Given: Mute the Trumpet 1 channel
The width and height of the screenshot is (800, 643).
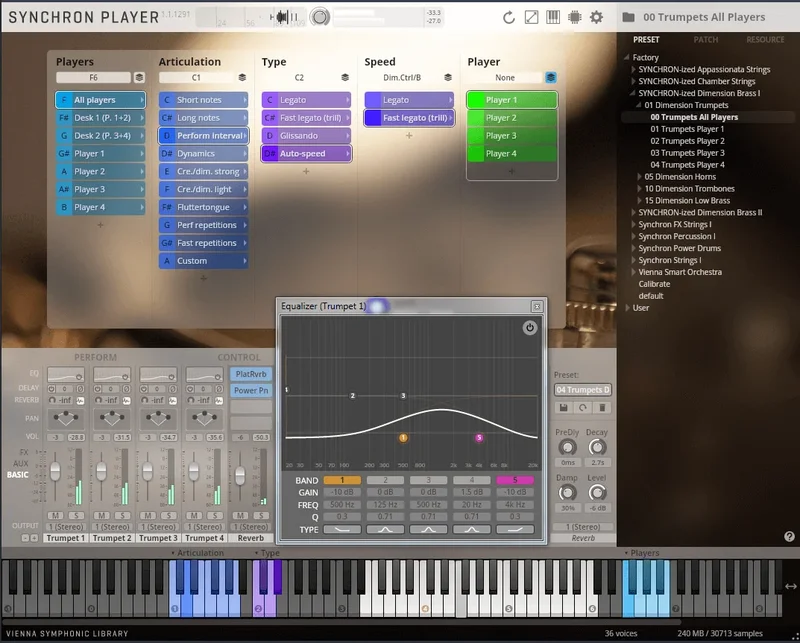Looking at the screenshot, I should 55,515.
